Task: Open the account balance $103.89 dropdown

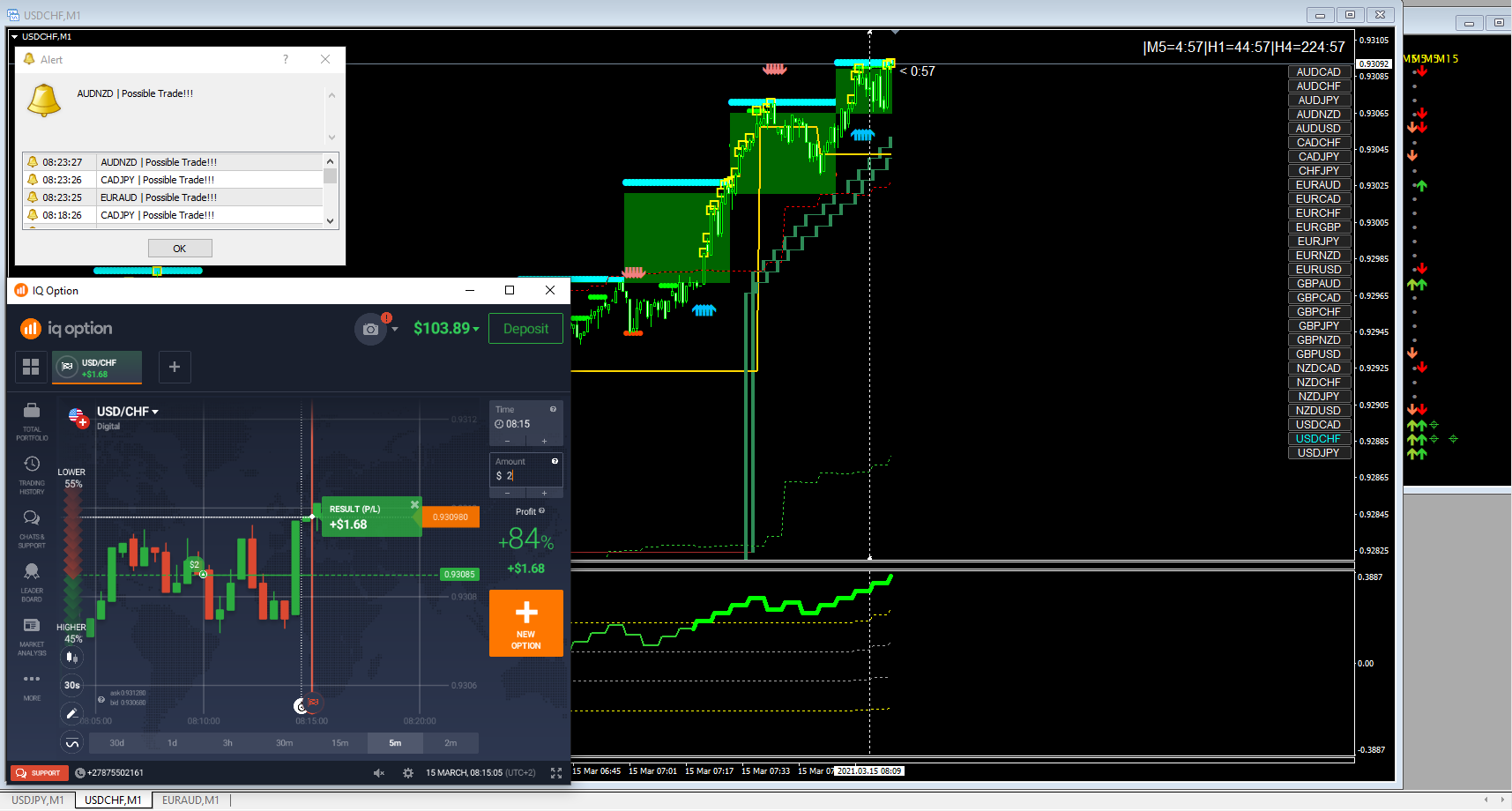Action: click(446, 329)
